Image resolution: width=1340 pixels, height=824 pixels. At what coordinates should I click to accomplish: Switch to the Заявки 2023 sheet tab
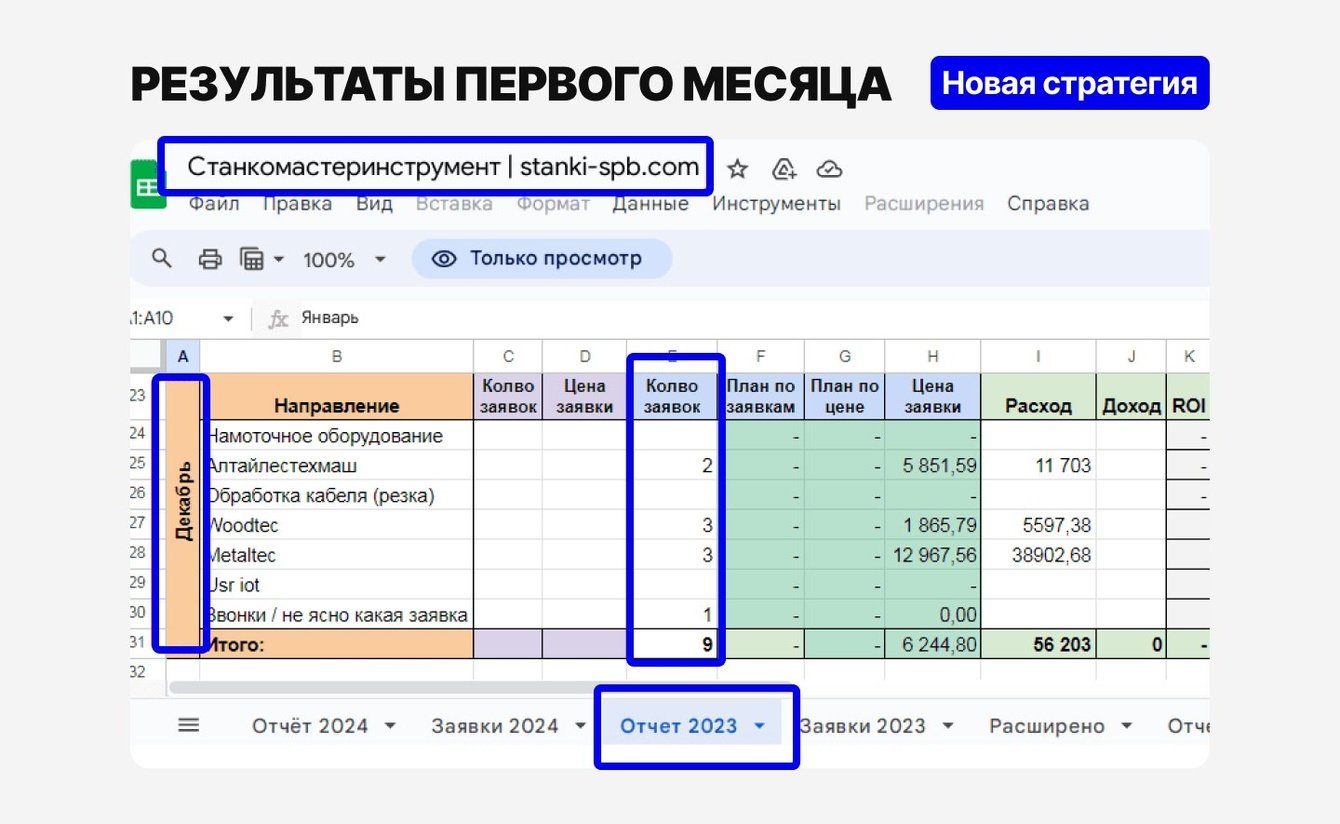[863, 726]
